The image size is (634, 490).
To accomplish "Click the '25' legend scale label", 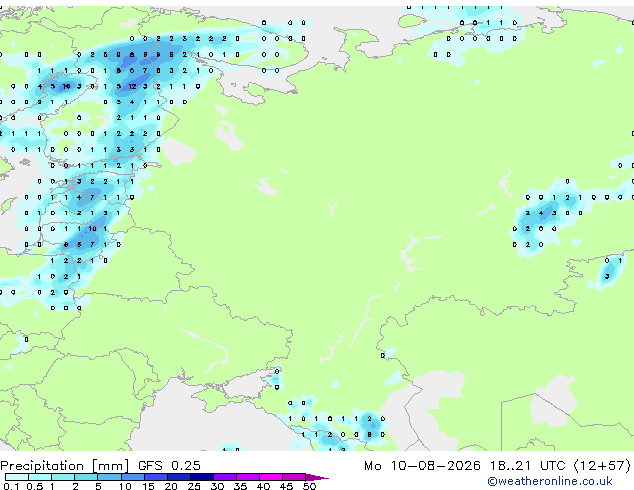I will pos(194,486).
